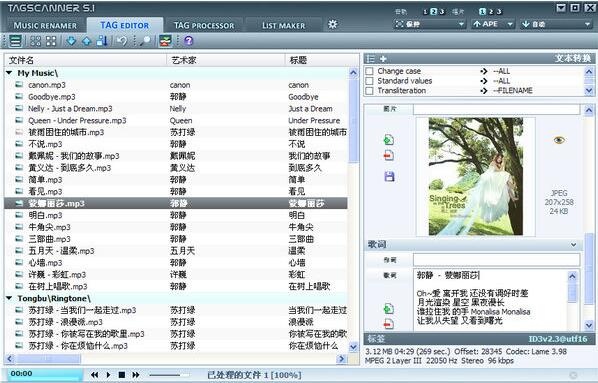Viewport: 598px width, 383px height.
Task: Click the green import cover image icon
Action: 389,140
